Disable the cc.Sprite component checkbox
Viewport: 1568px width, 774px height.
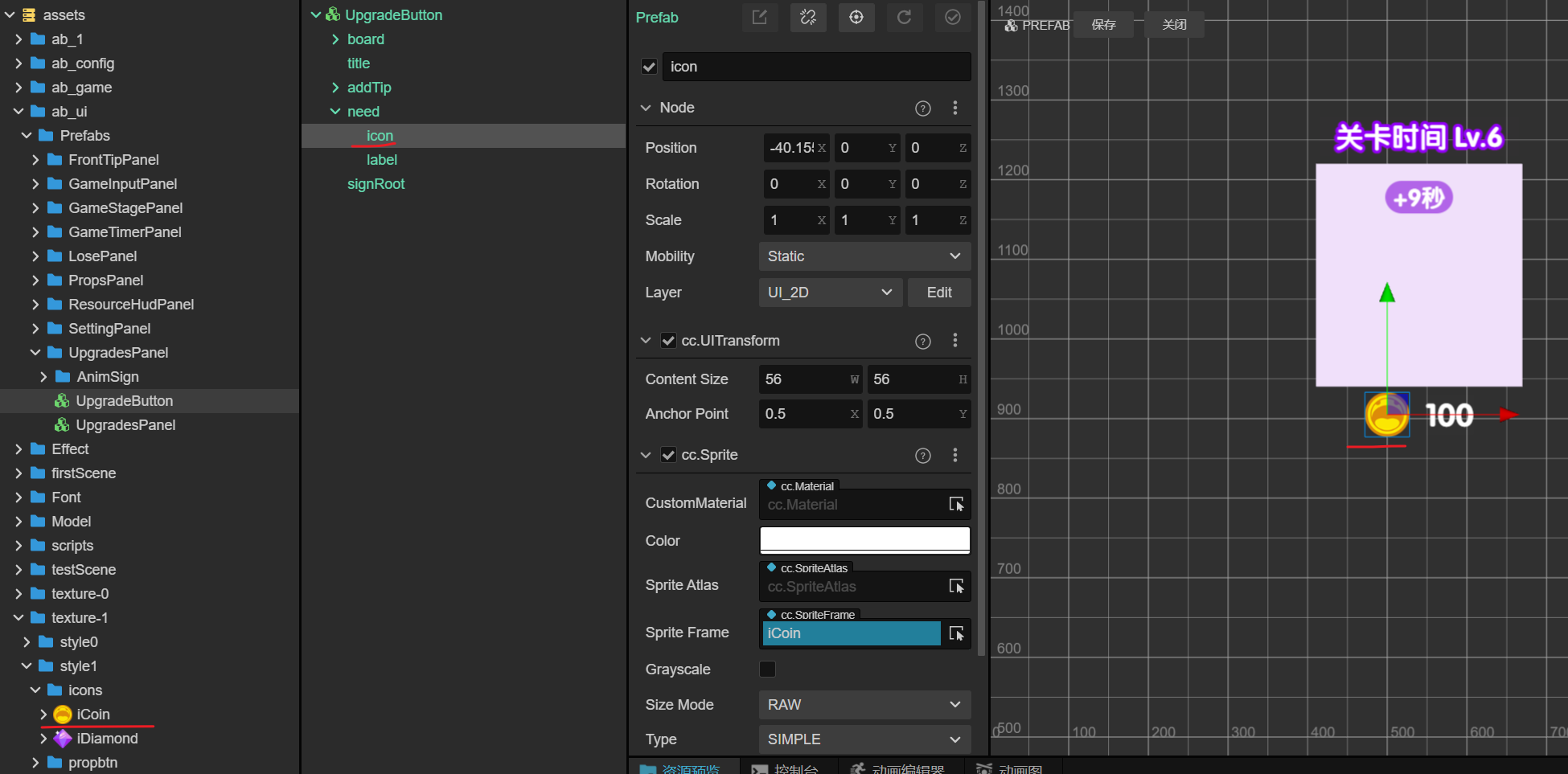668,455
